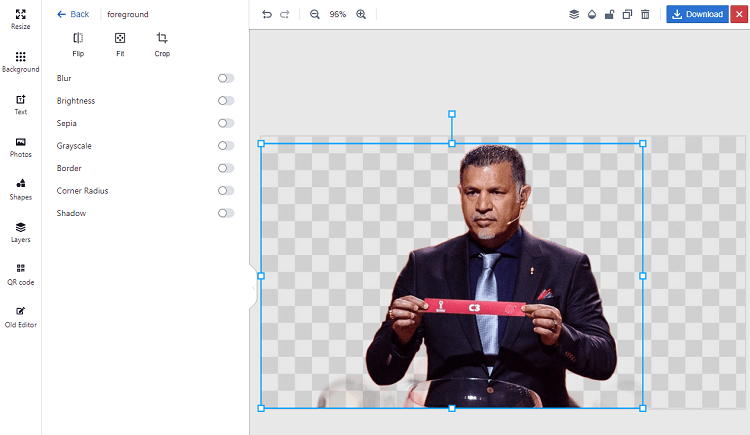
Task: Fit the foreground image to canvas
Action: click(x=120, y=45)
